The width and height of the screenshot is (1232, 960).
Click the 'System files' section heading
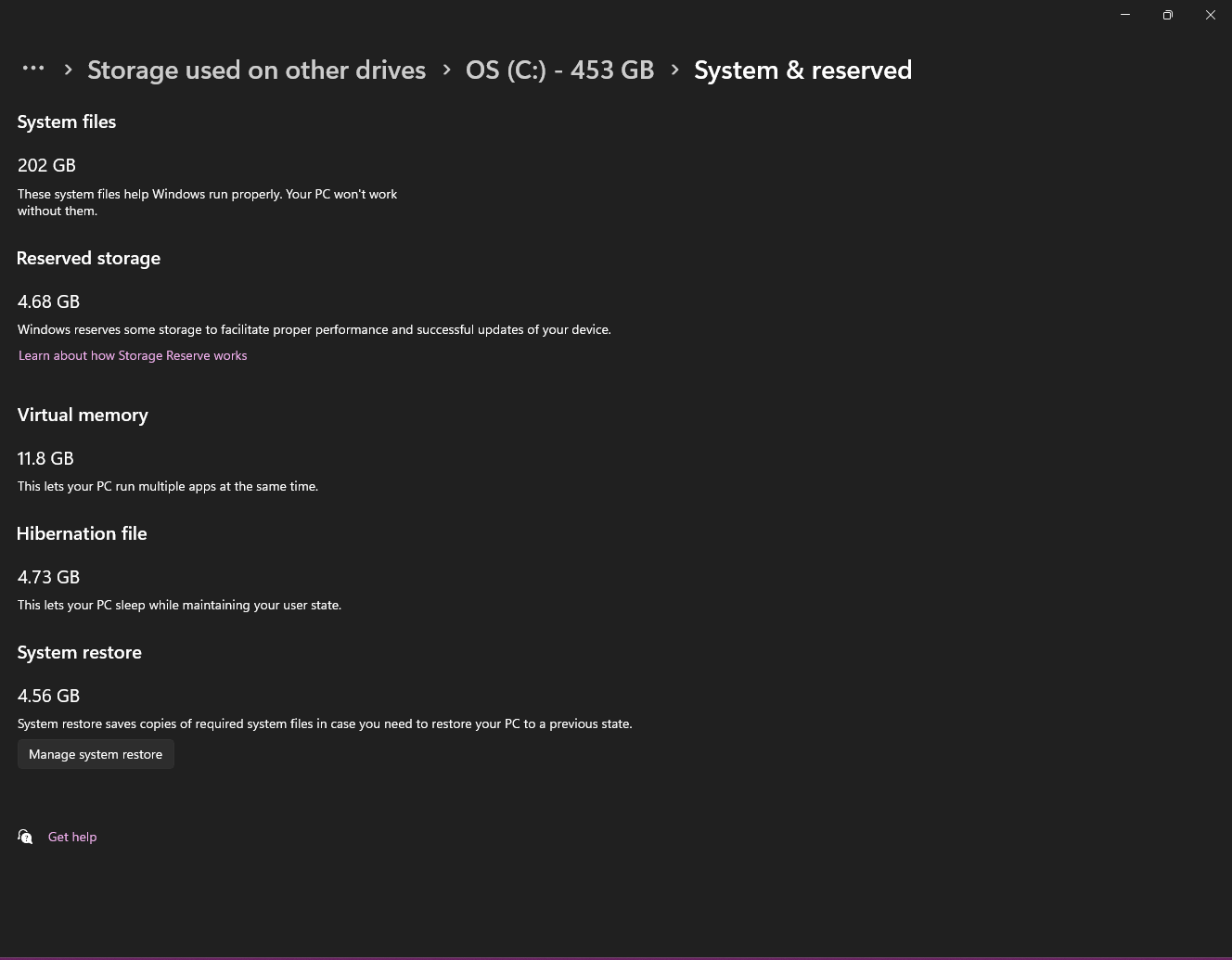pyautogui.click(x=66, y=122)
